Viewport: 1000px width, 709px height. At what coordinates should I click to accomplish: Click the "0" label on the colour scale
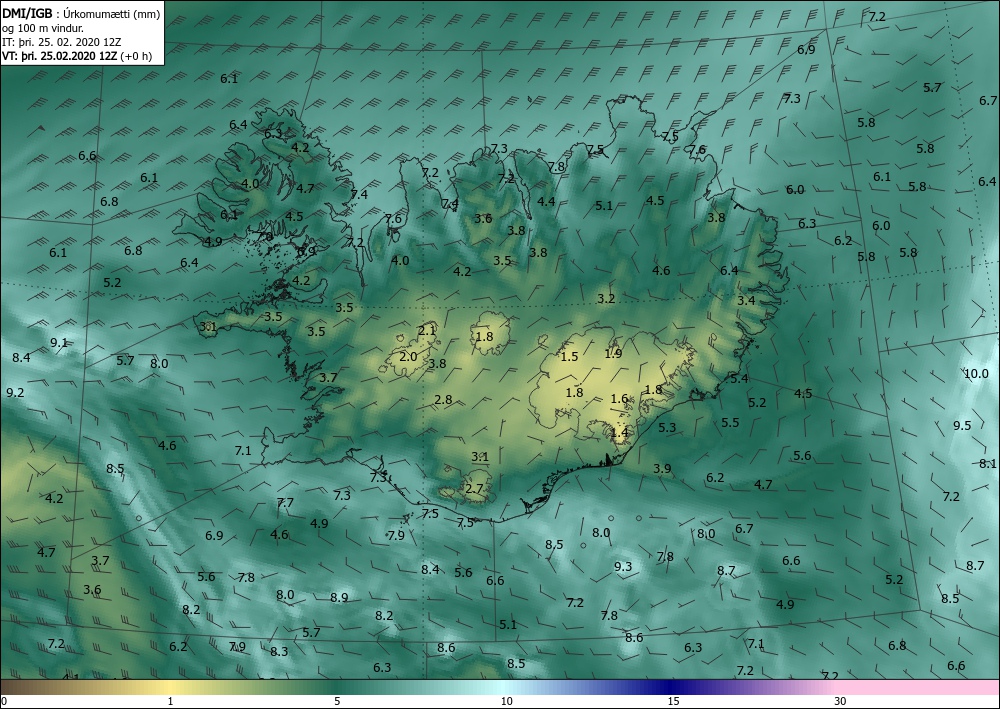point(4,702)
